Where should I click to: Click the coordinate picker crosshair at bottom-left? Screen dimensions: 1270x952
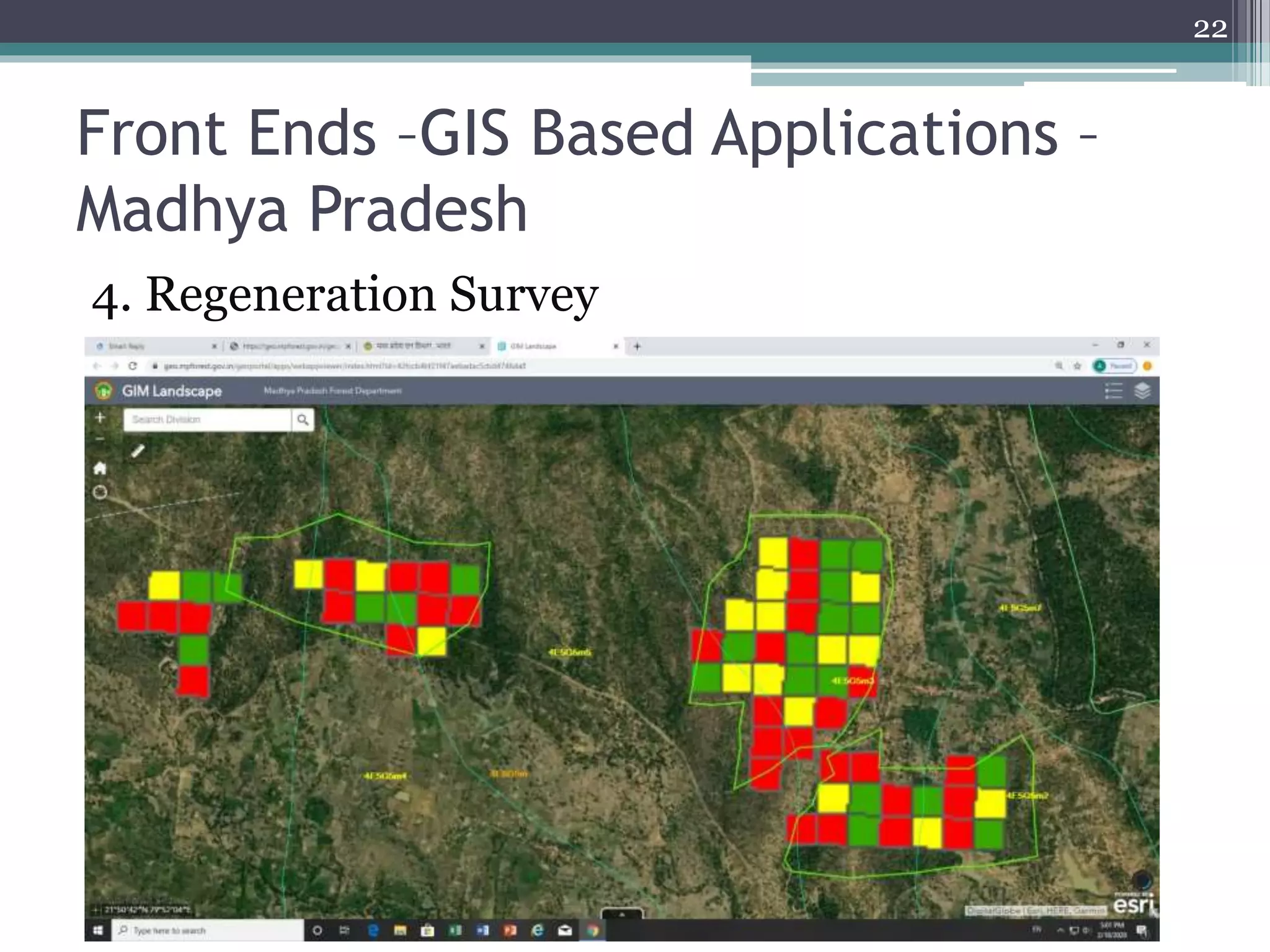(96, 910)
